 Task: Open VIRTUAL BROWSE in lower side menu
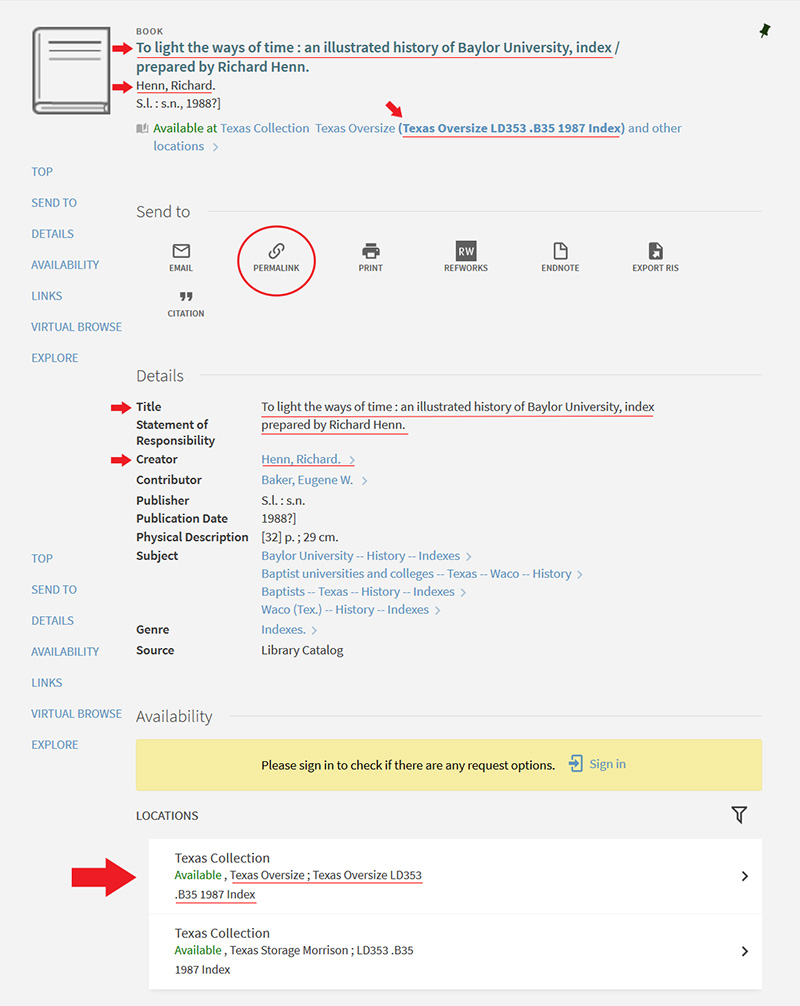[x=76, y=714]
